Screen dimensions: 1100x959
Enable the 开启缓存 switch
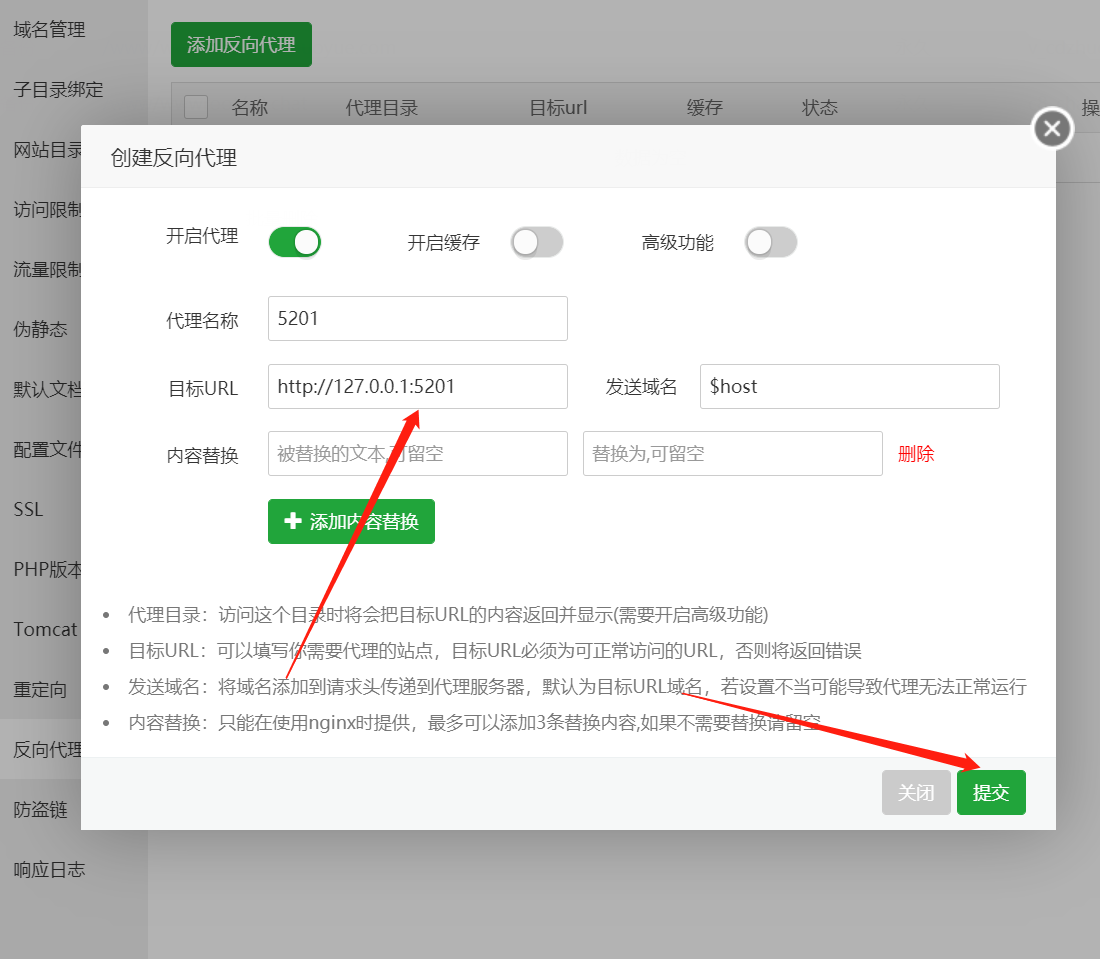tap(537, 242)
